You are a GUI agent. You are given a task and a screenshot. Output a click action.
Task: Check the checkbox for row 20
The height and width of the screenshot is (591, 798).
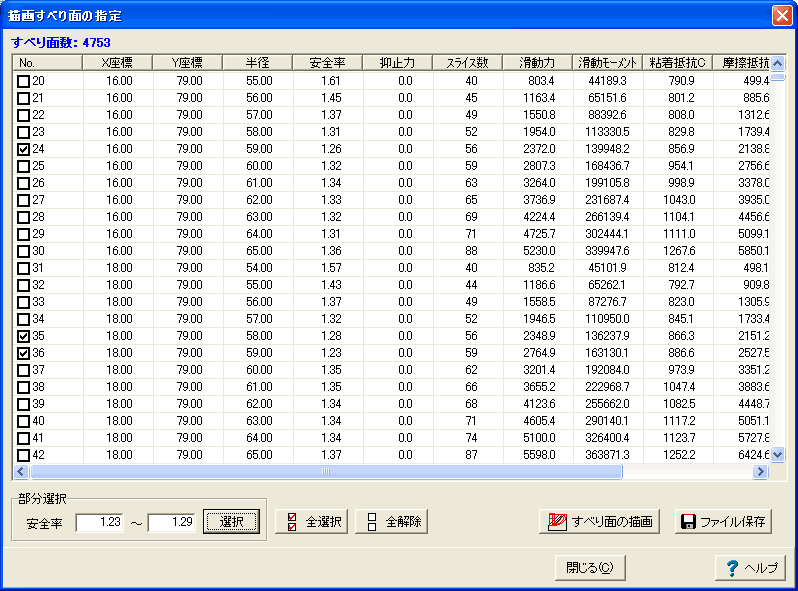click(23, 81)
